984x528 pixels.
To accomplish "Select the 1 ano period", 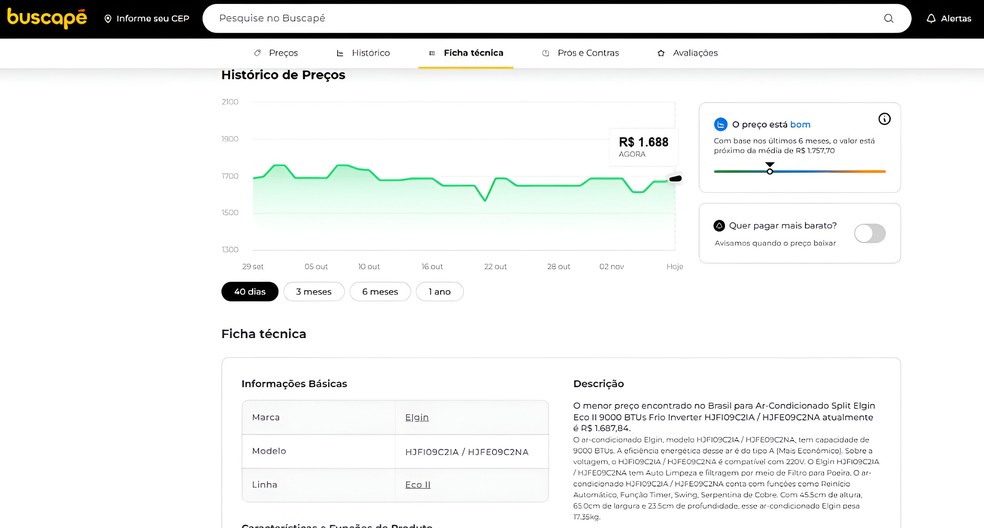I will (440, 292).
